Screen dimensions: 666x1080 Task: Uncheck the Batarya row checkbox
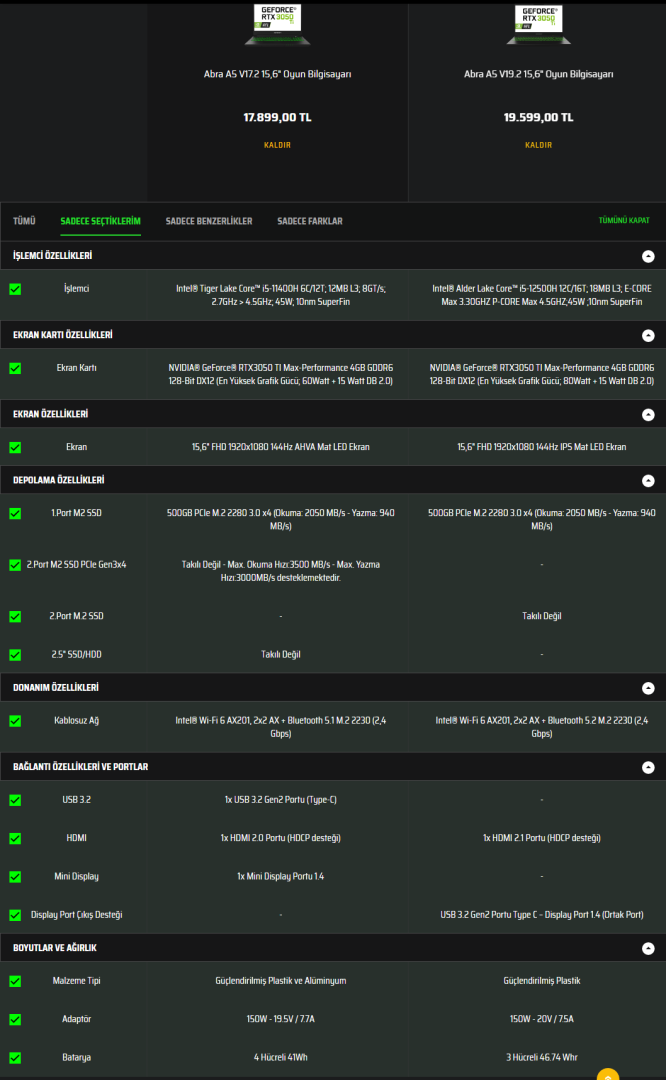pyautogui.click(x=15, y=1058)
